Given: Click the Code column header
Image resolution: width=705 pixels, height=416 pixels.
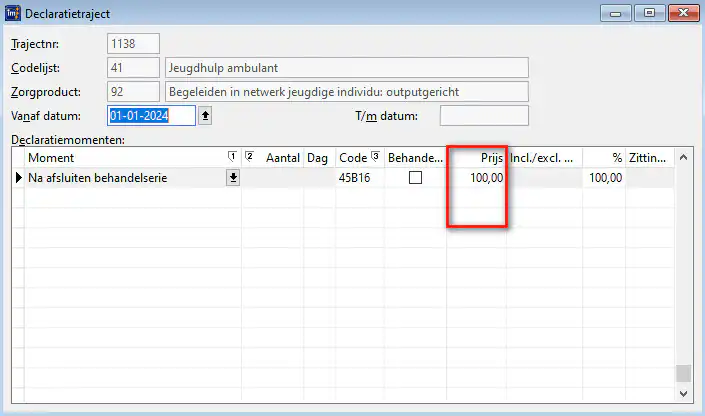Looking at the screenshot, I should [x=353, y=158].
